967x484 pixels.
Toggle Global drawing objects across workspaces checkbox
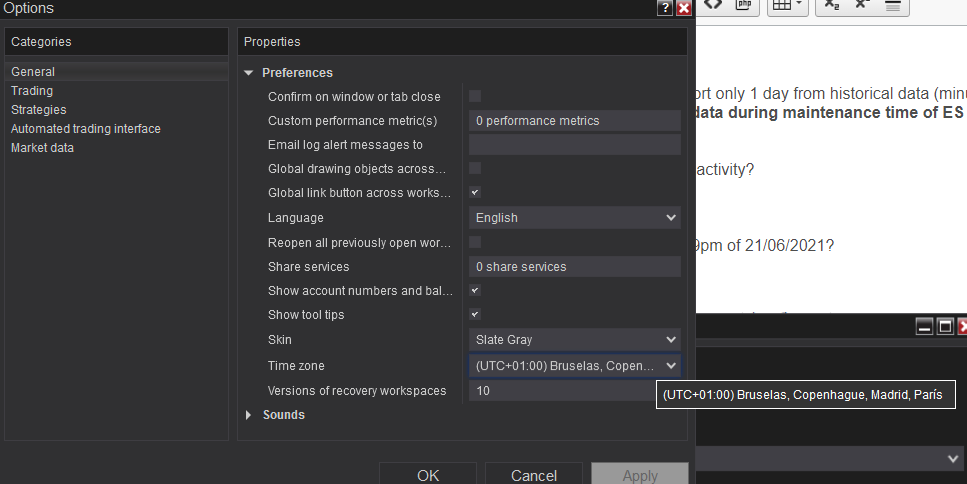(475, 168)
